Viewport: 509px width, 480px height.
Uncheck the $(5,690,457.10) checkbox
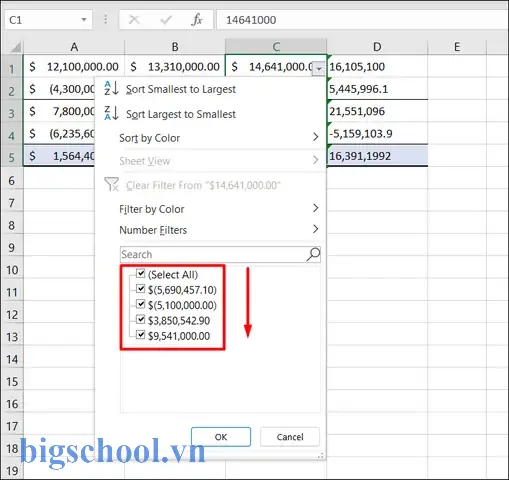pyautogui.click(x=141, y=289)
